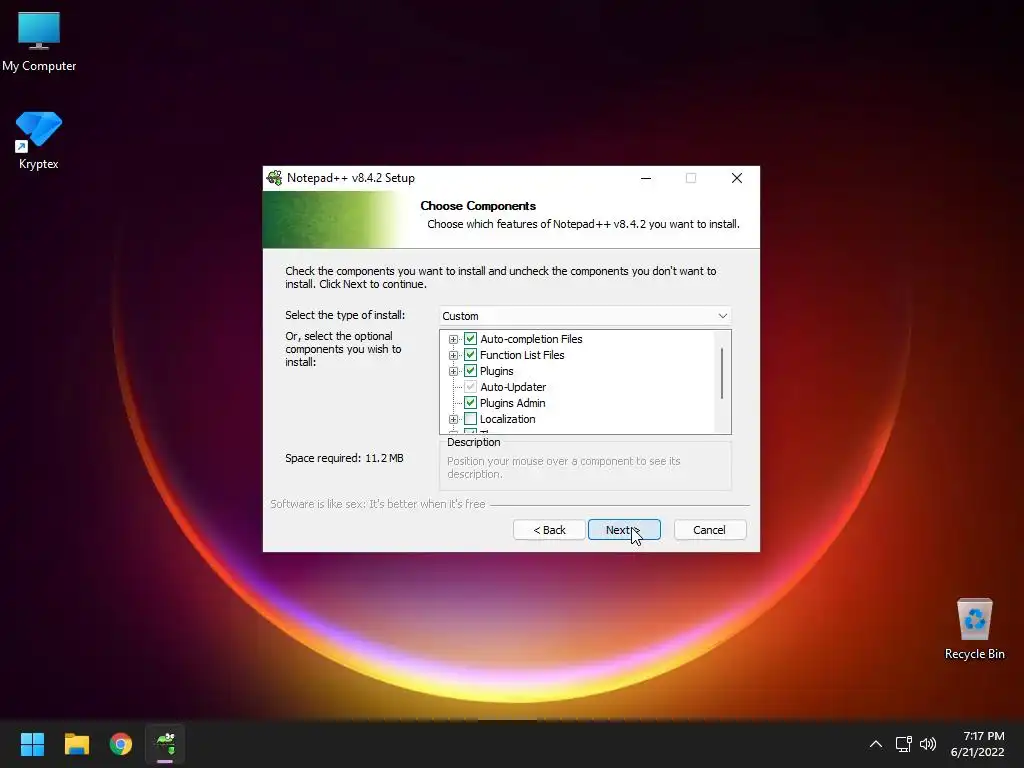Uncheck the Plugins Admin checkbox
The width and height of the screenshot is (1024, 768).
[470, 403]
